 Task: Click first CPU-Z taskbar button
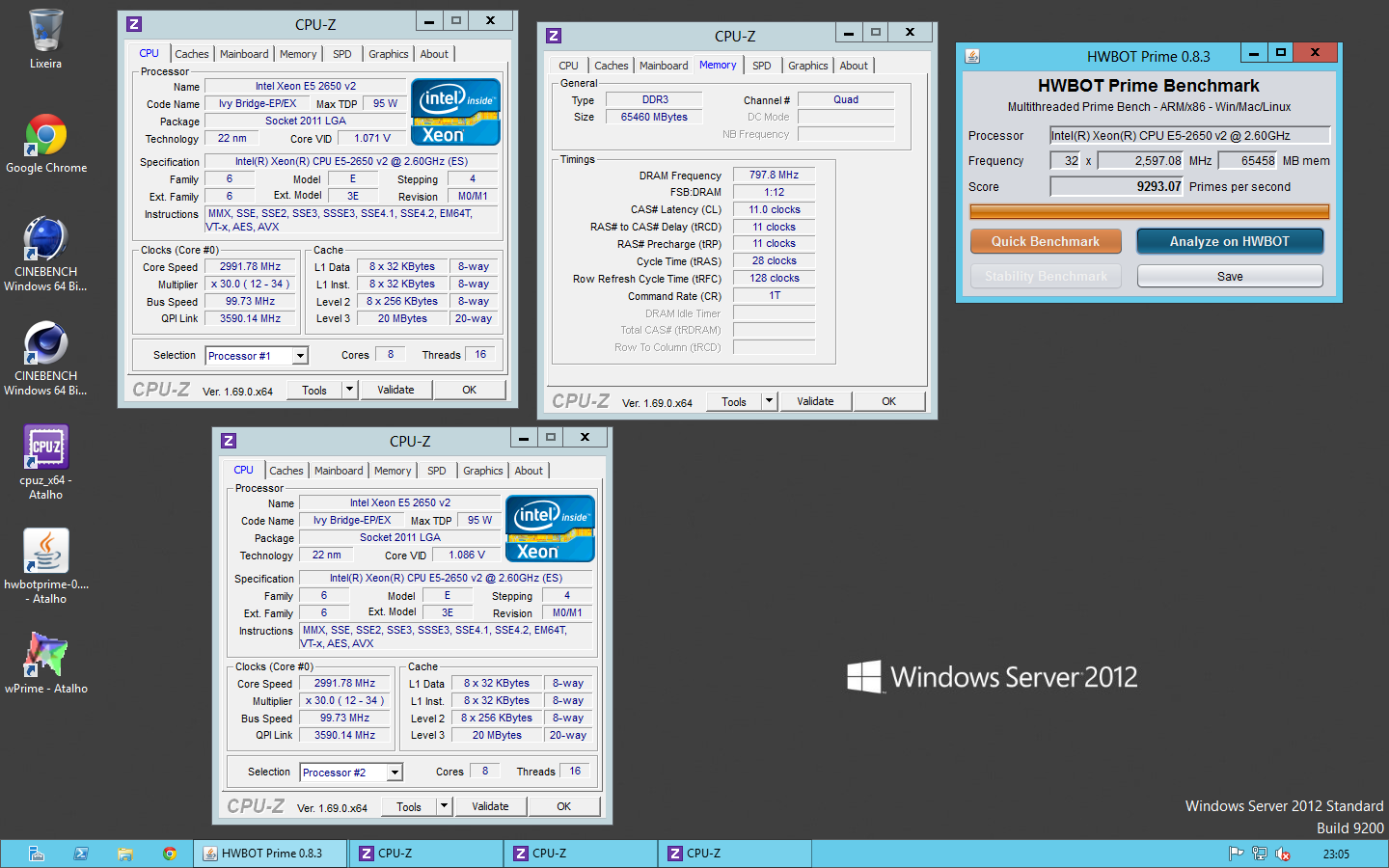[x=425, y=854]
